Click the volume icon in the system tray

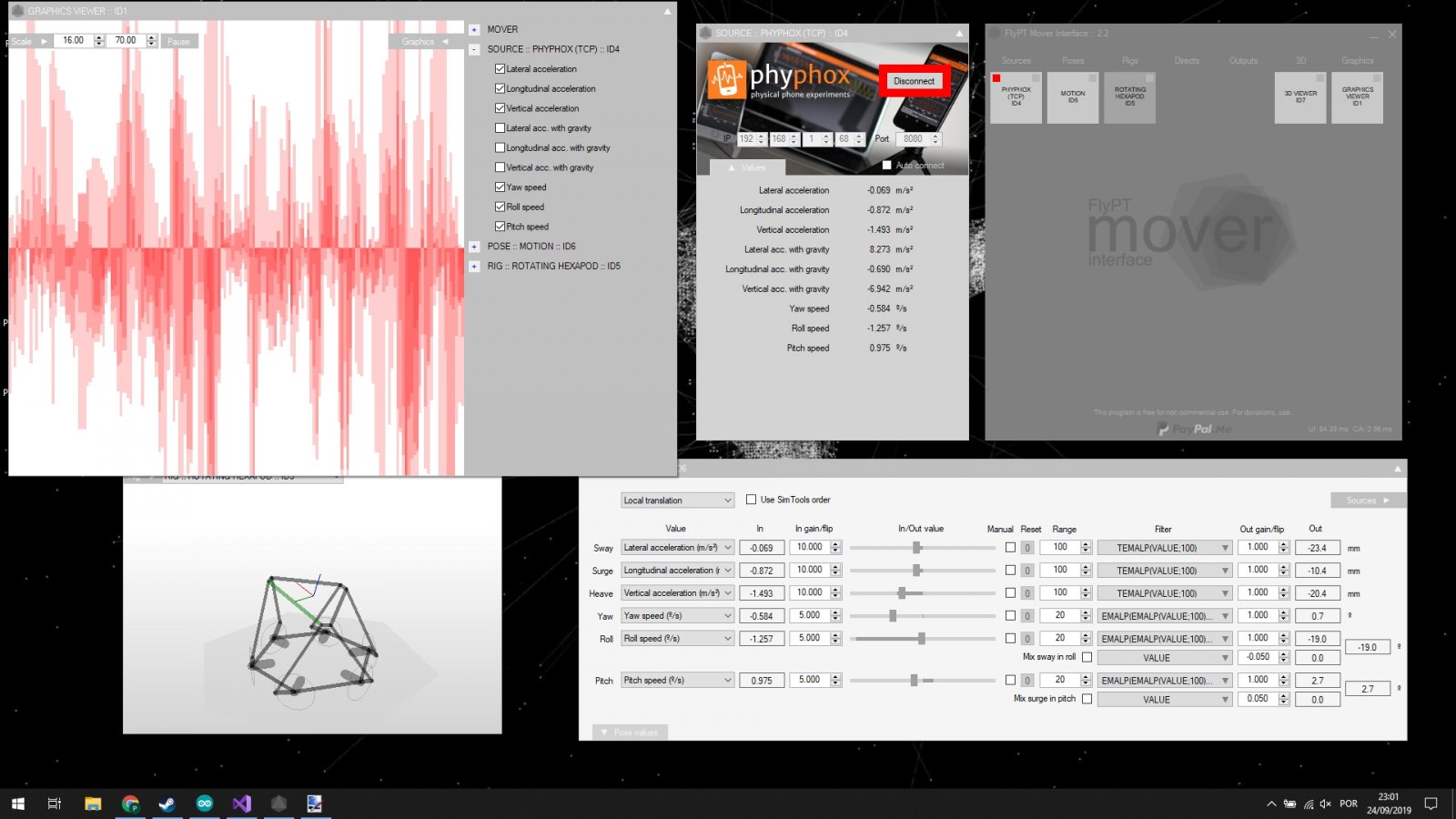[x=1325, y=804]
